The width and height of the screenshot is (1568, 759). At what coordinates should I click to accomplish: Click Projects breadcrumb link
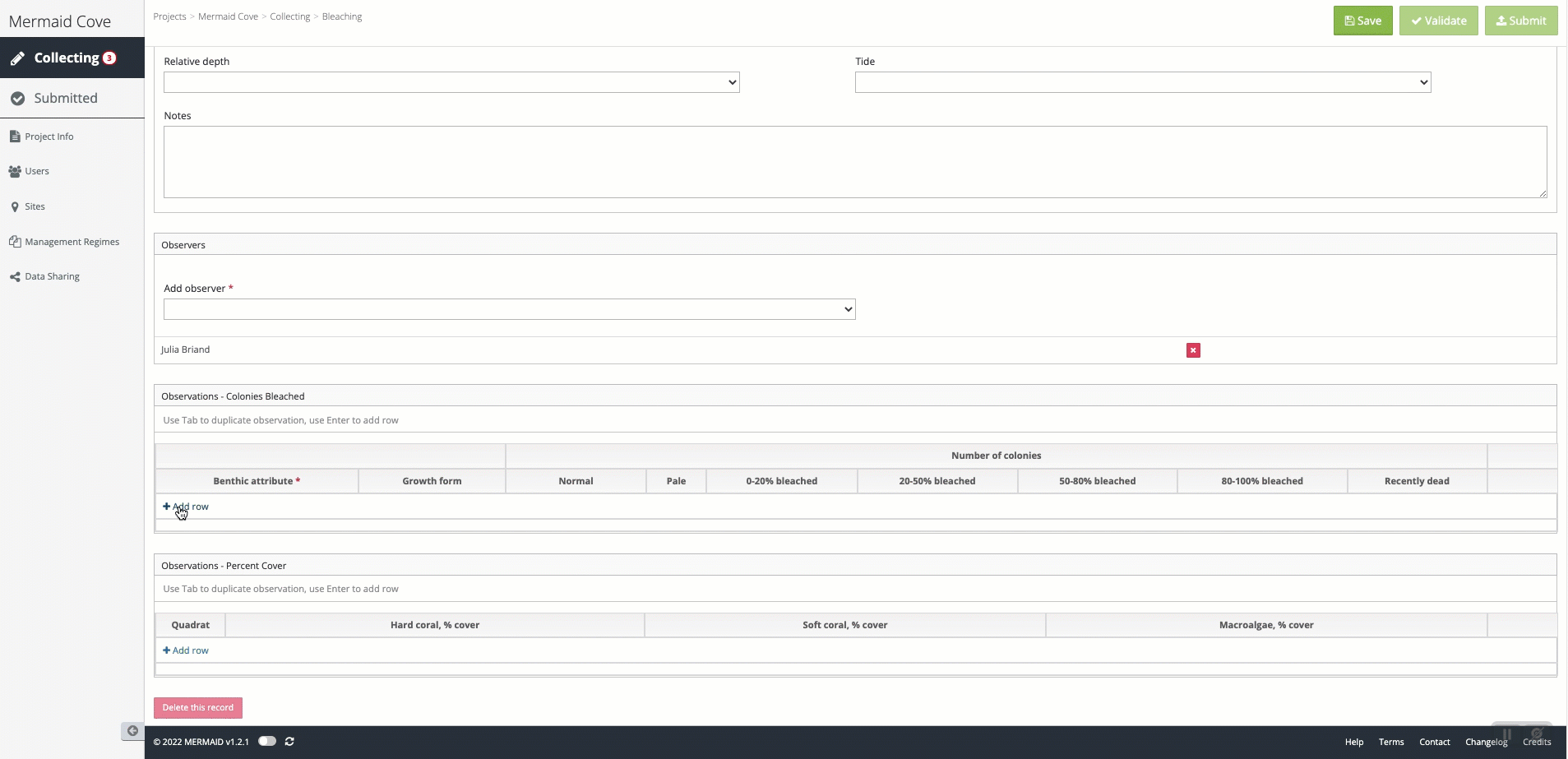tap(169, 16)
